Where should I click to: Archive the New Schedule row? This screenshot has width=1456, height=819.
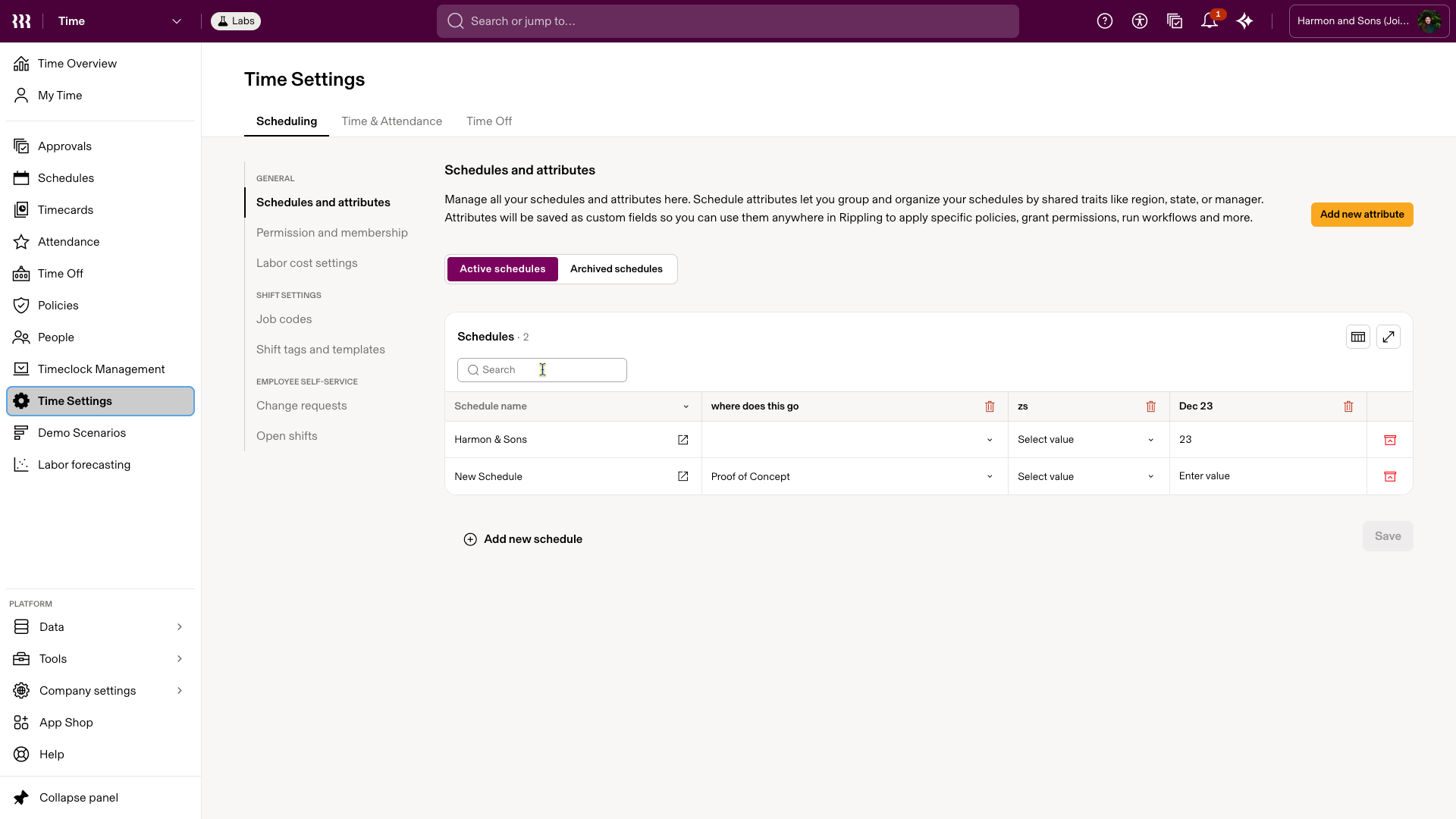pyautogui.click(x=1390, y=476)
